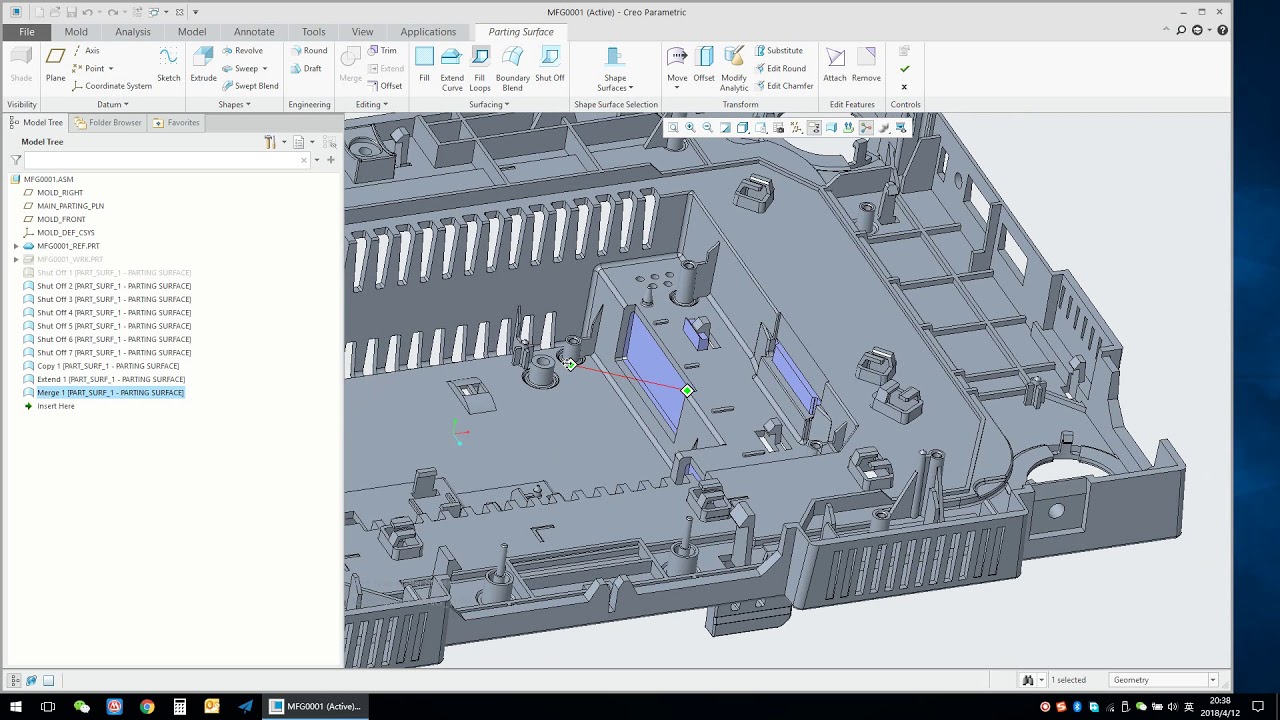Select Shut Off 4 tree item
Screen dimensions: 1280x720
(x=107, y=313)
